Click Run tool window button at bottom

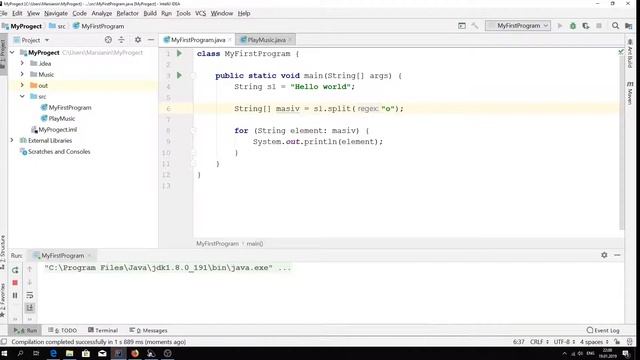tap(25, 330)
